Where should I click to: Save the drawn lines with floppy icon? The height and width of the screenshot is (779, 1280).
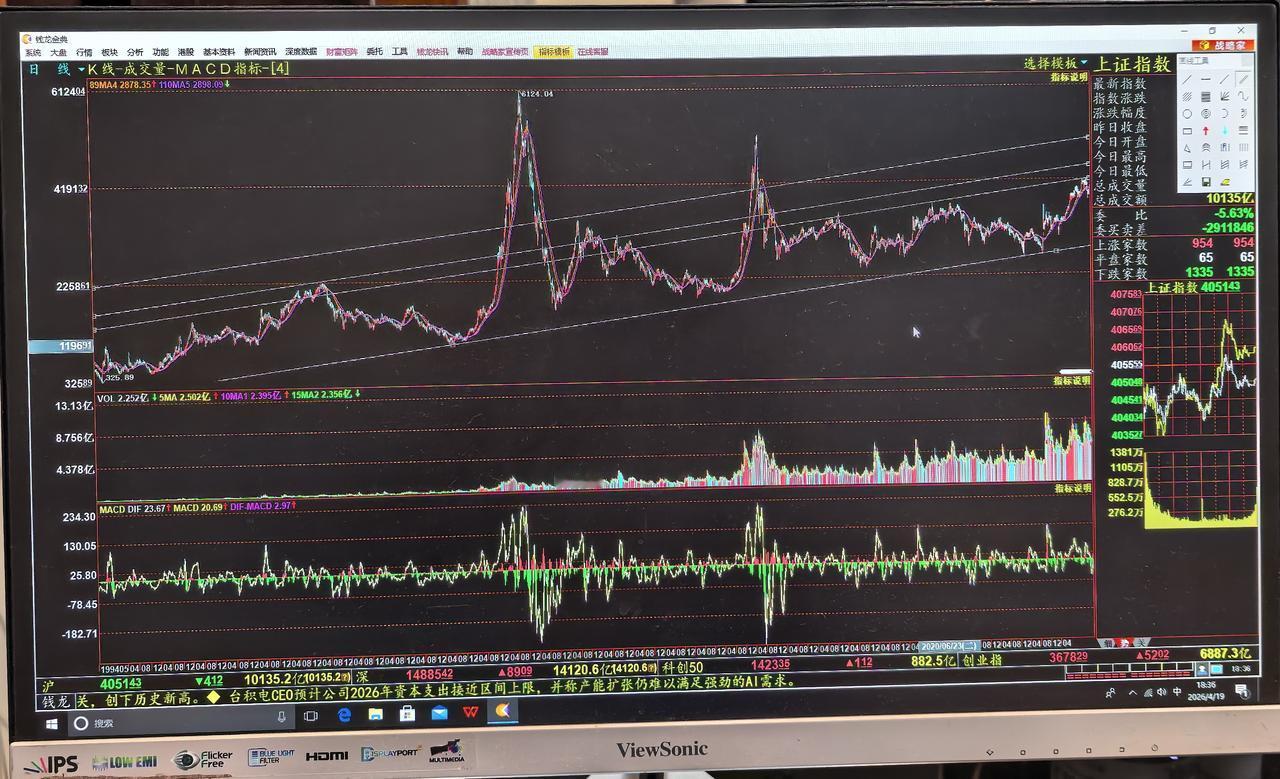click(1206, 182)
